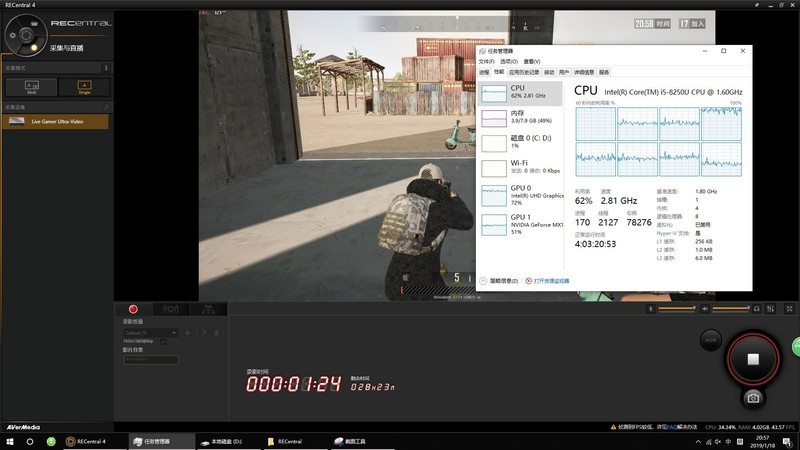Screen dimensions: 800x450
Task: Click the video category input field
Action: click(150, 360)
